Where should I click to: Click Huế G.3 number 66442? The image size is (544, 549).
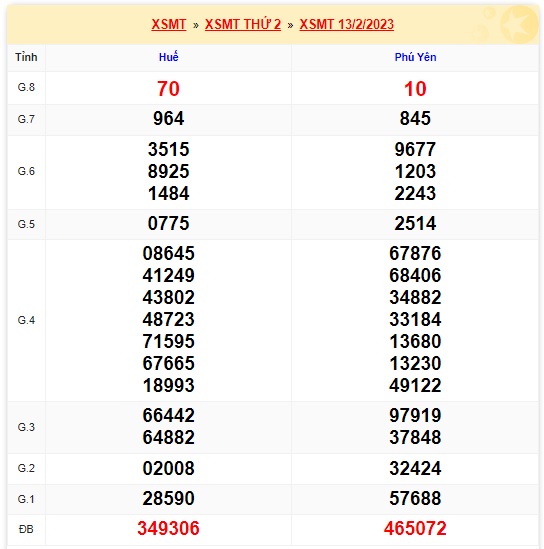tap(168, 416)
